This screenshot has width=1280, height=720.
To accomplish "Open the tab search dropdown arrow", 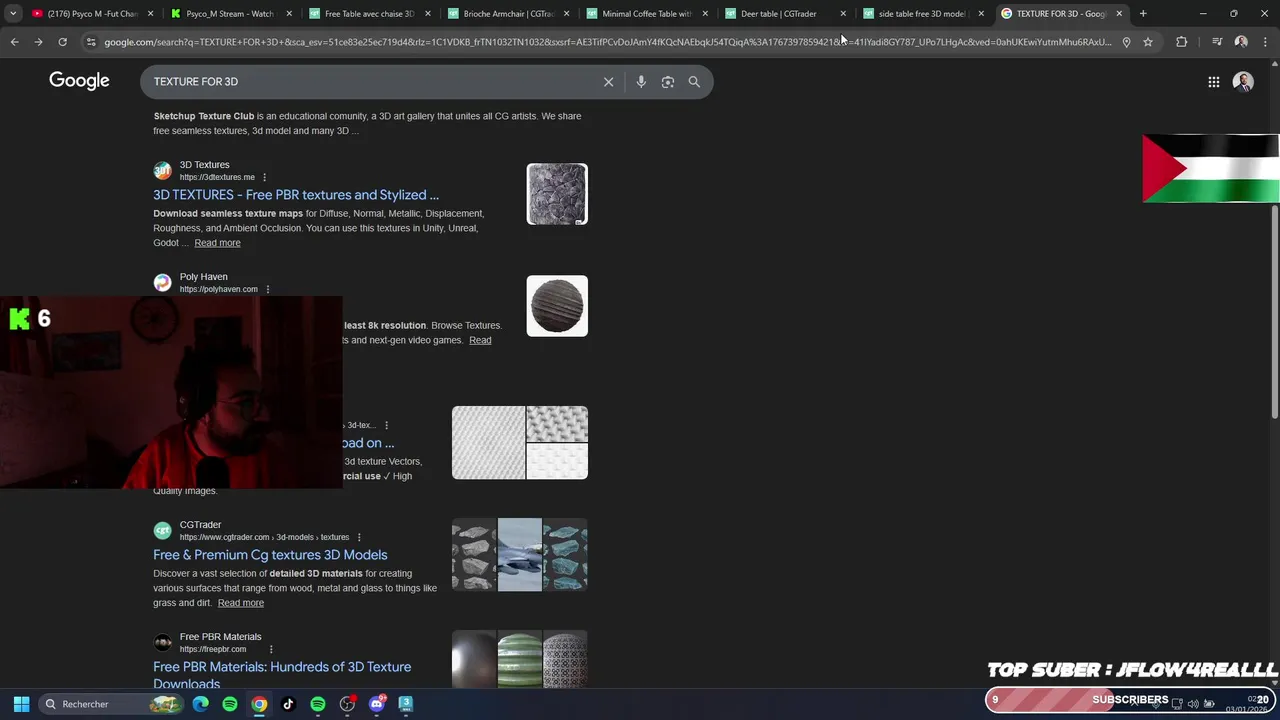I will 13,14.
